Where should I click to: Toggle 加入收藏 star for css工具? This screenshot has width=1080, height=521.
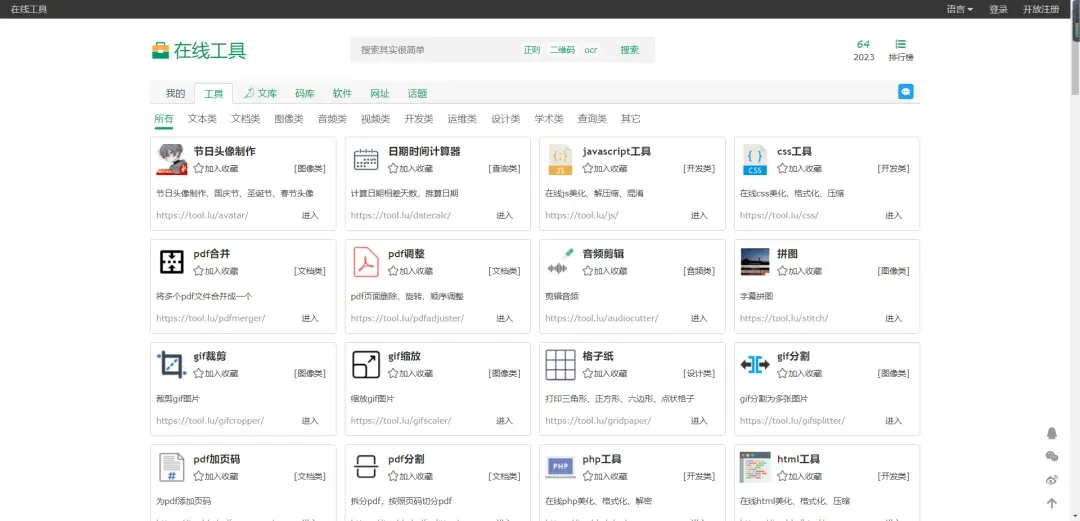783,169
